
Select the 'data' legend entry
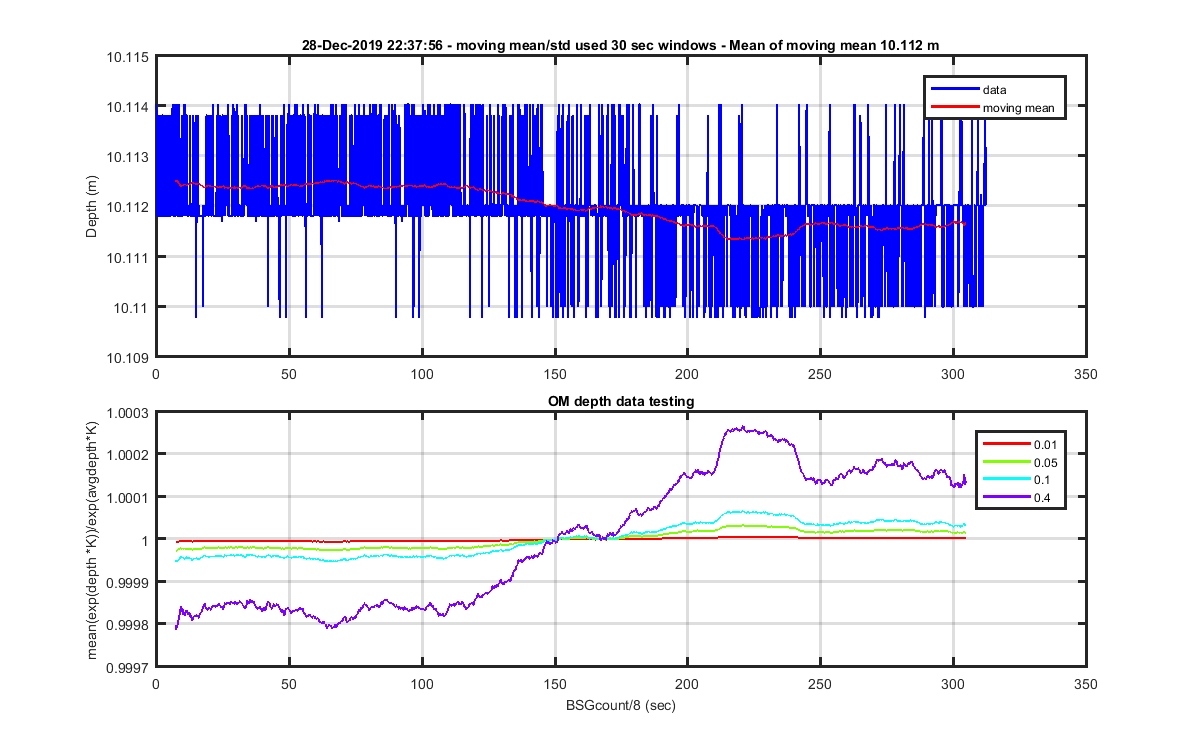[x=994, y=90]
